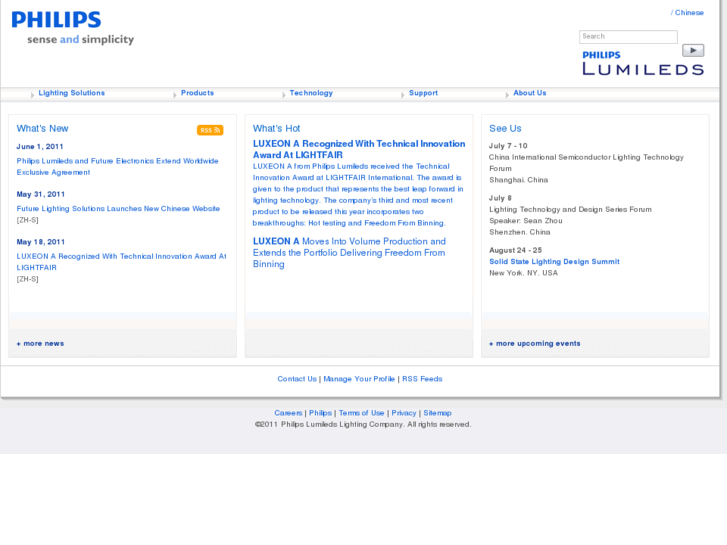
Task: Open RSS Feeds footer link
Action: (x=422, y=379)
